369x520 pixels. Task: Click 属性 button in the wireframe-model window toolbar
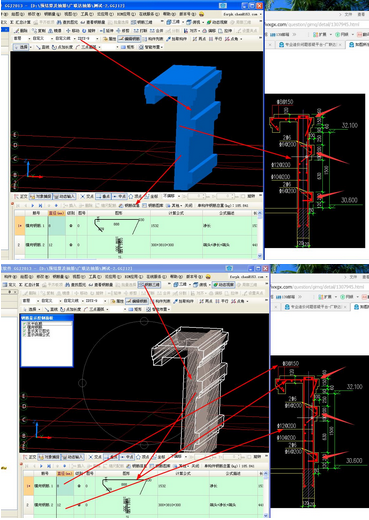coord(117,301)
